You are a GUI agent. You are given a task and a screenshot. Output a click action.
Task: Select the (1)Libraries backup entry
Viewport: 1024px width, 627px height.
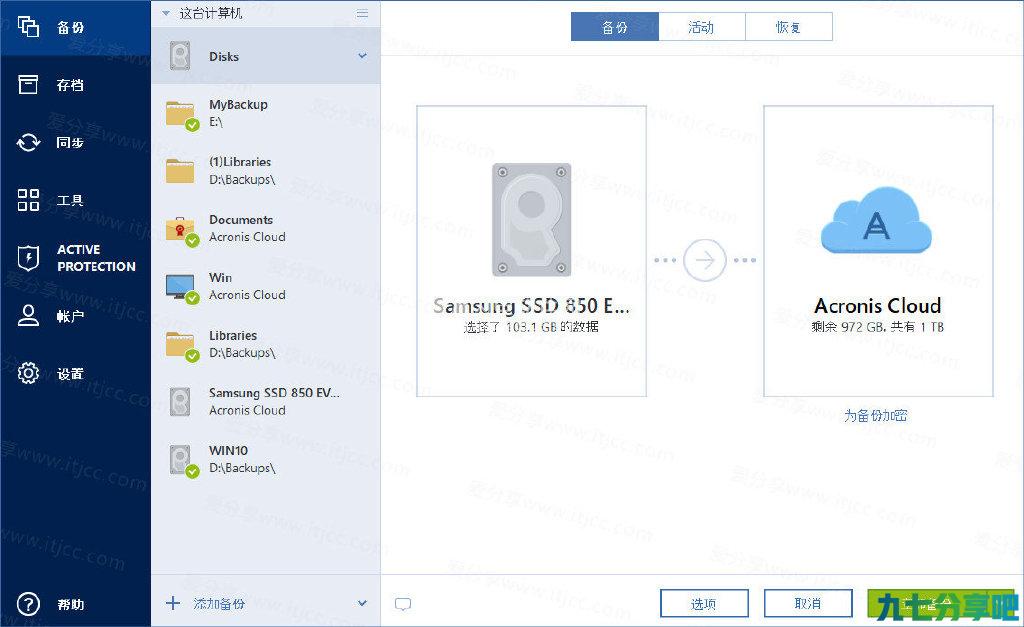pos(265,170)
